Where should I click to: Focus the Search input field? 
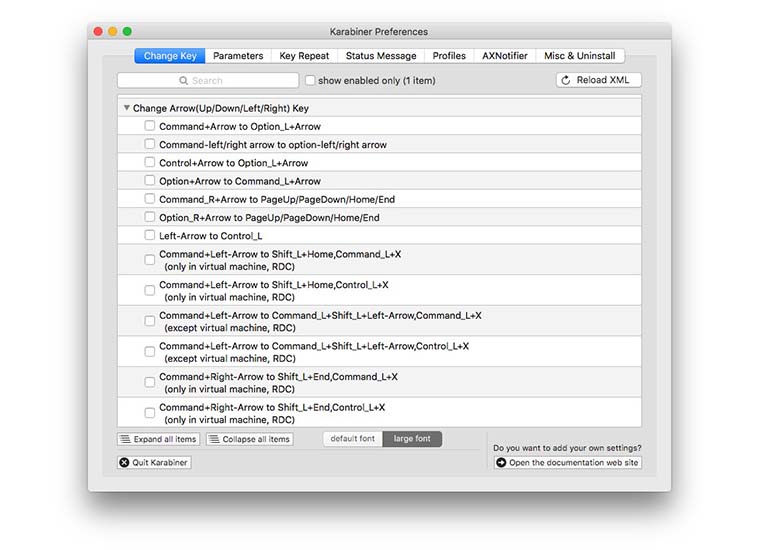(208, 80)
